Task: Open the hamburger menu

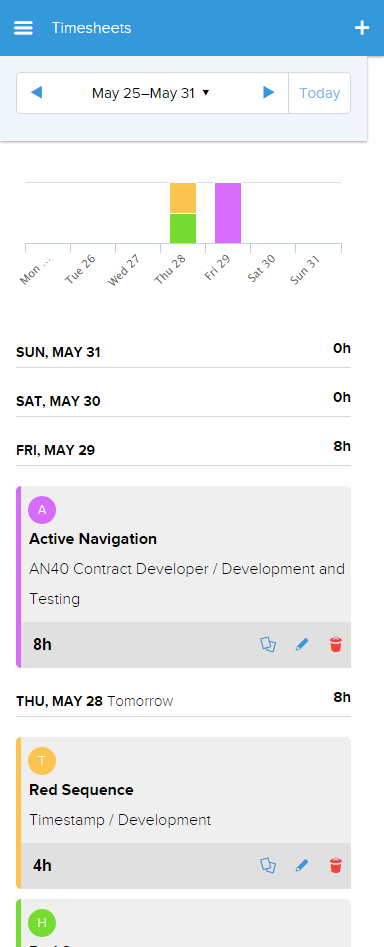Action: point(24,28)
